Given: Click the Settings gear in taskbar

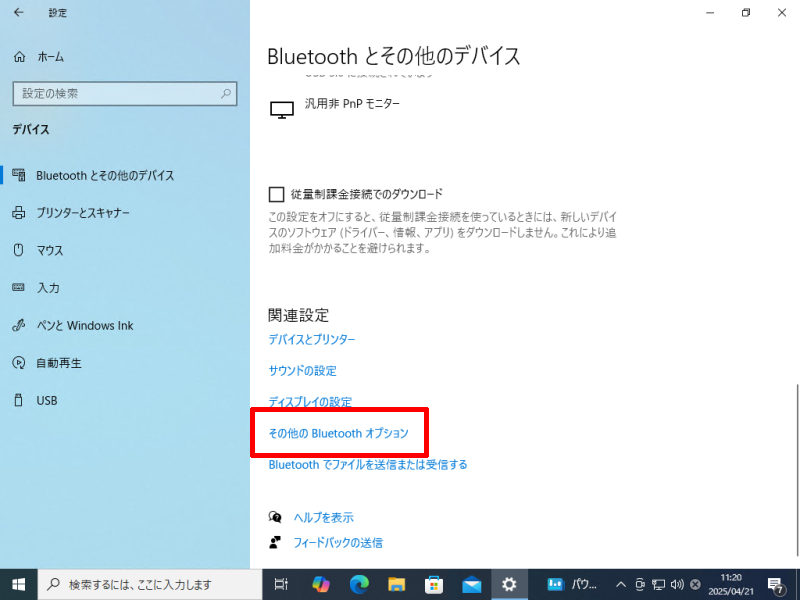Looking at the screenshot, I should 509,585.
